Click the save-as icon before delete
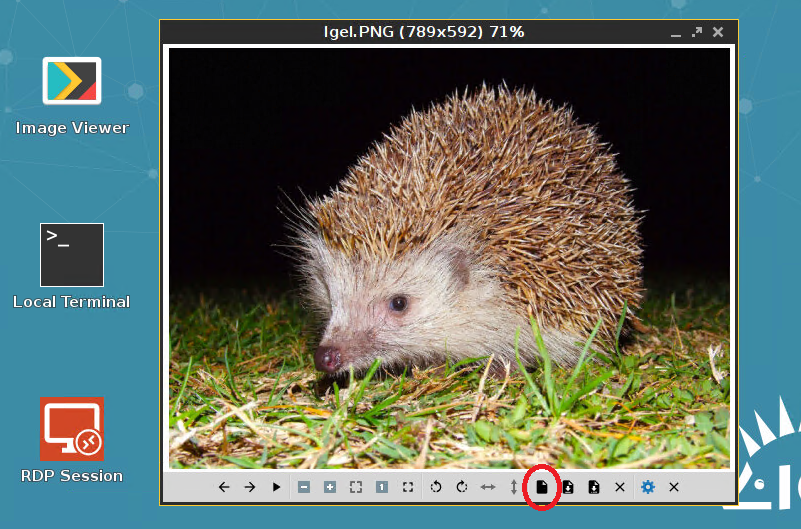This screenshot has width=801, height=529. coord(593,487)
